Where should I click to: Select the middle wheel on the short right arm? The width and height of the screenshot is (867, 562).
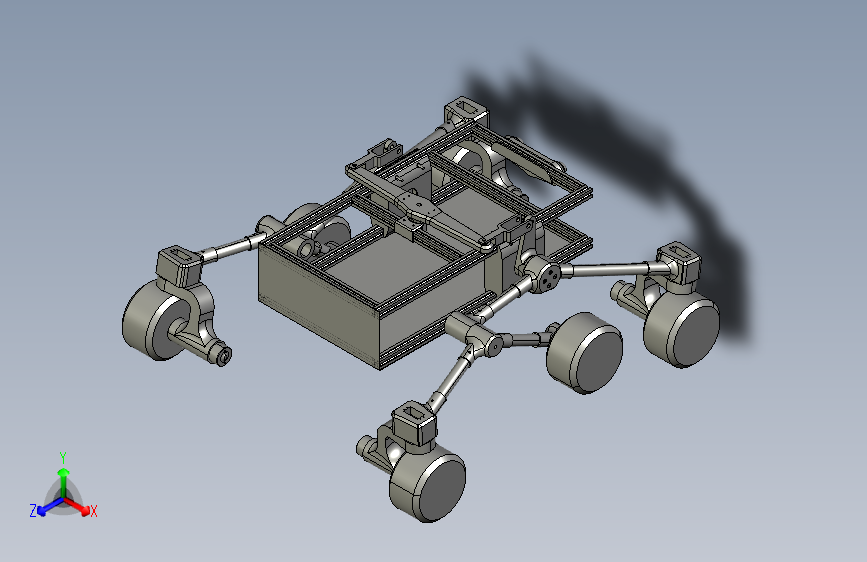pos(585,353)
